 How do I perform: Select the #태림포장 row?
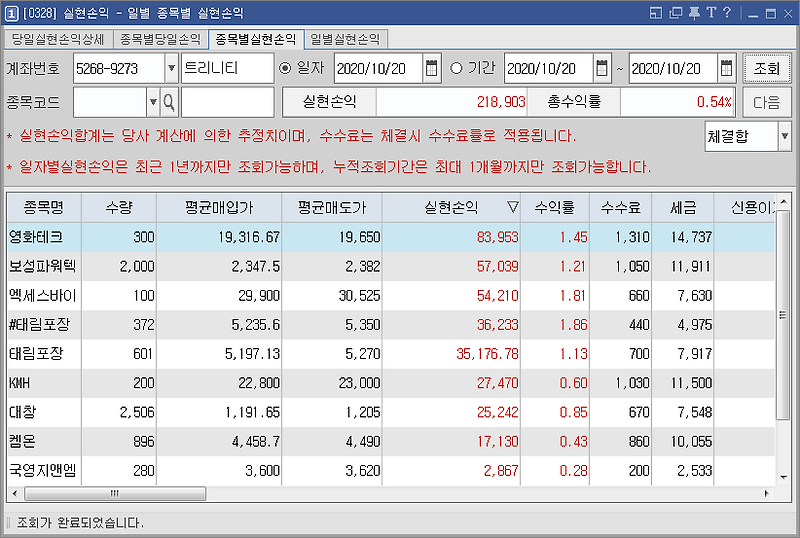coord(391,324)
